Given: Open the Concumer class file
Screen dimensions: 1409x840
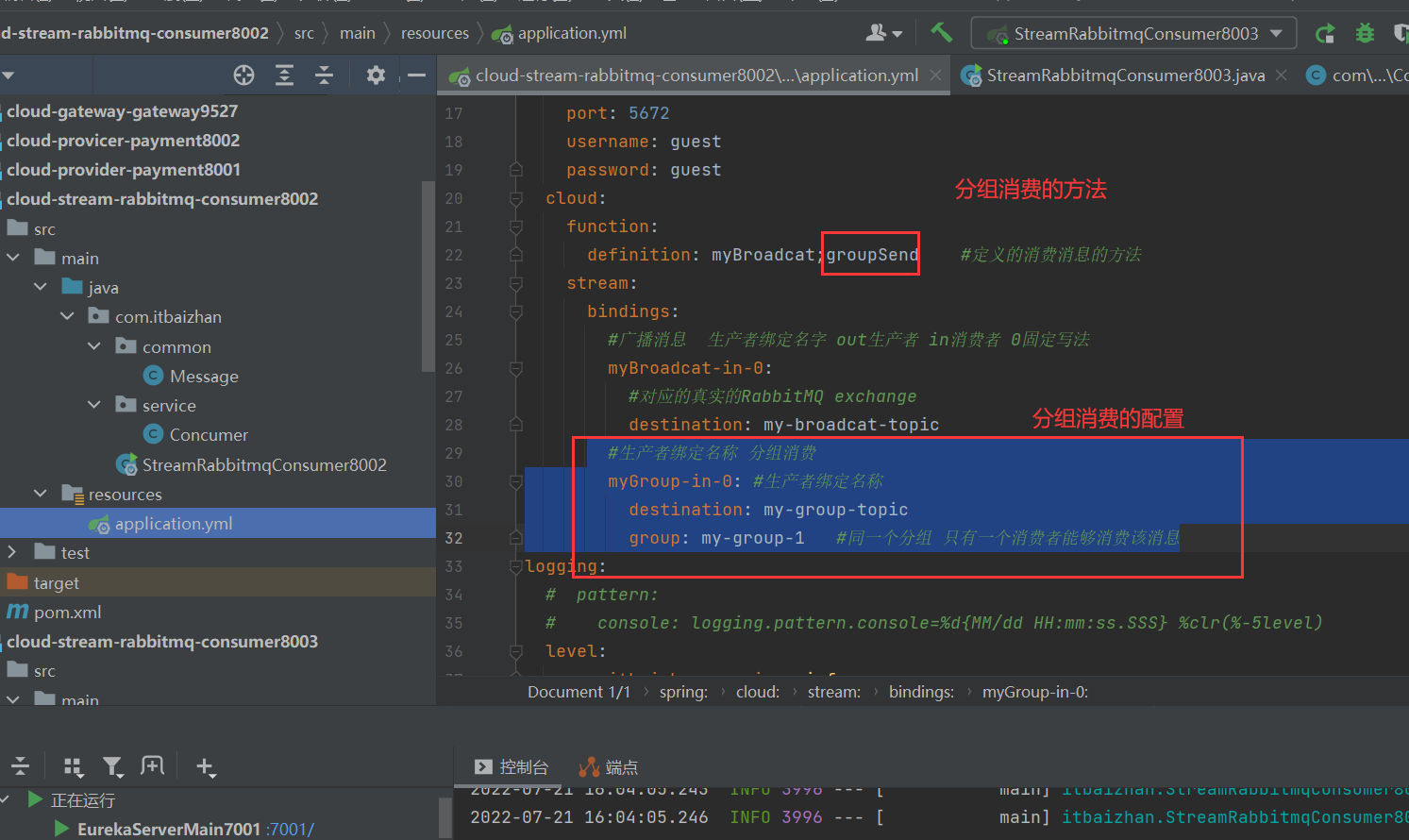Looking at the screenshot, I should point(196,434).
